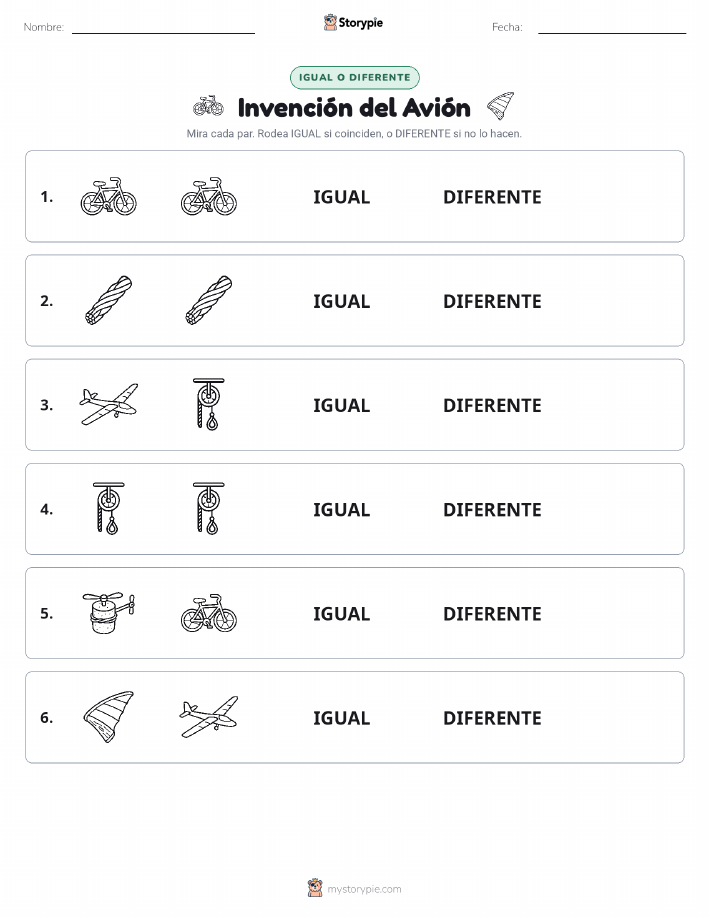
Task: Click the second rope icon in row 2
Action: tap(209, 300)
